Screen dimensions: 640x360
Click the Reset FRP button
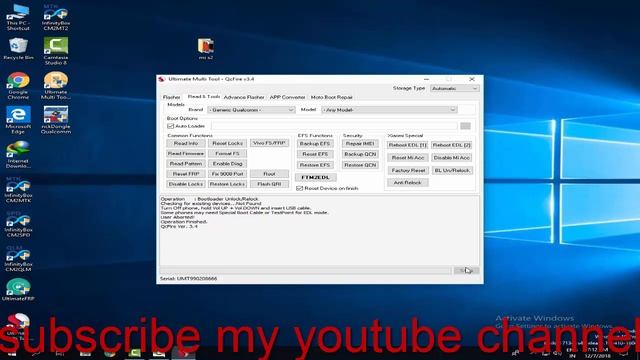(186, 174)
